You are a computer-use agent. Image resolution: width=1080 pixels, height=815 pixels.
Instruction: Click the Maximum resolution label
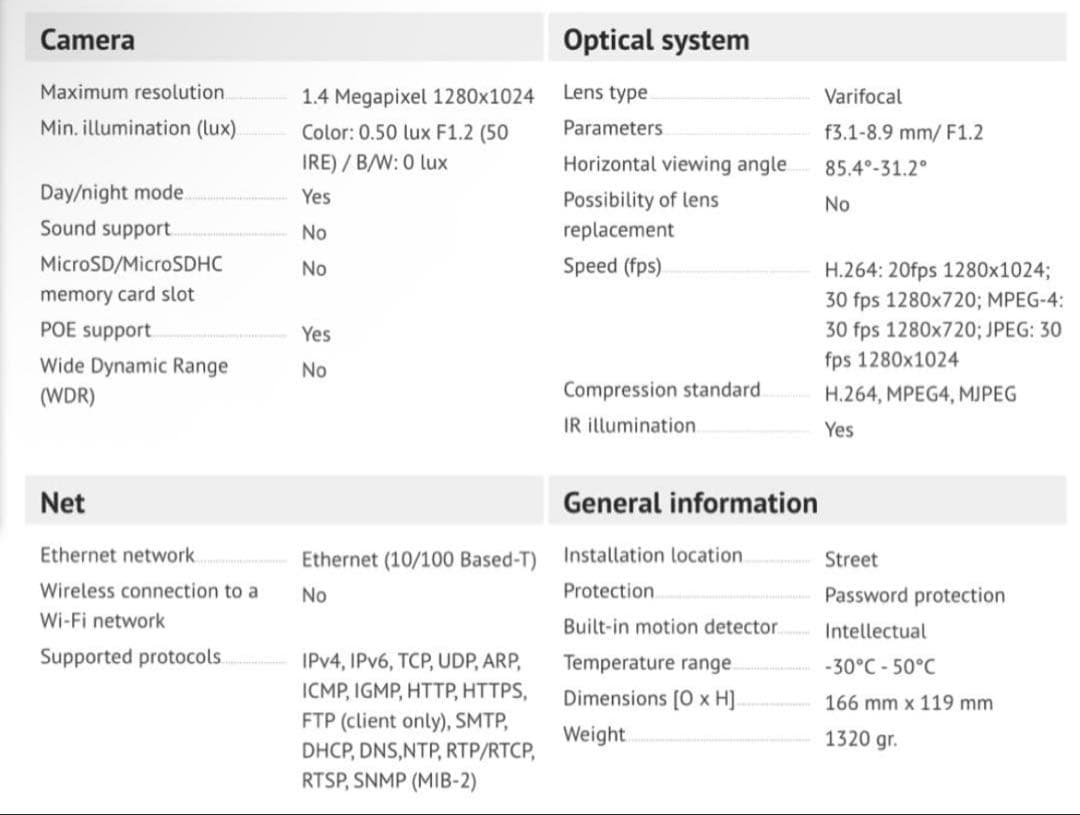coord(132,92)
